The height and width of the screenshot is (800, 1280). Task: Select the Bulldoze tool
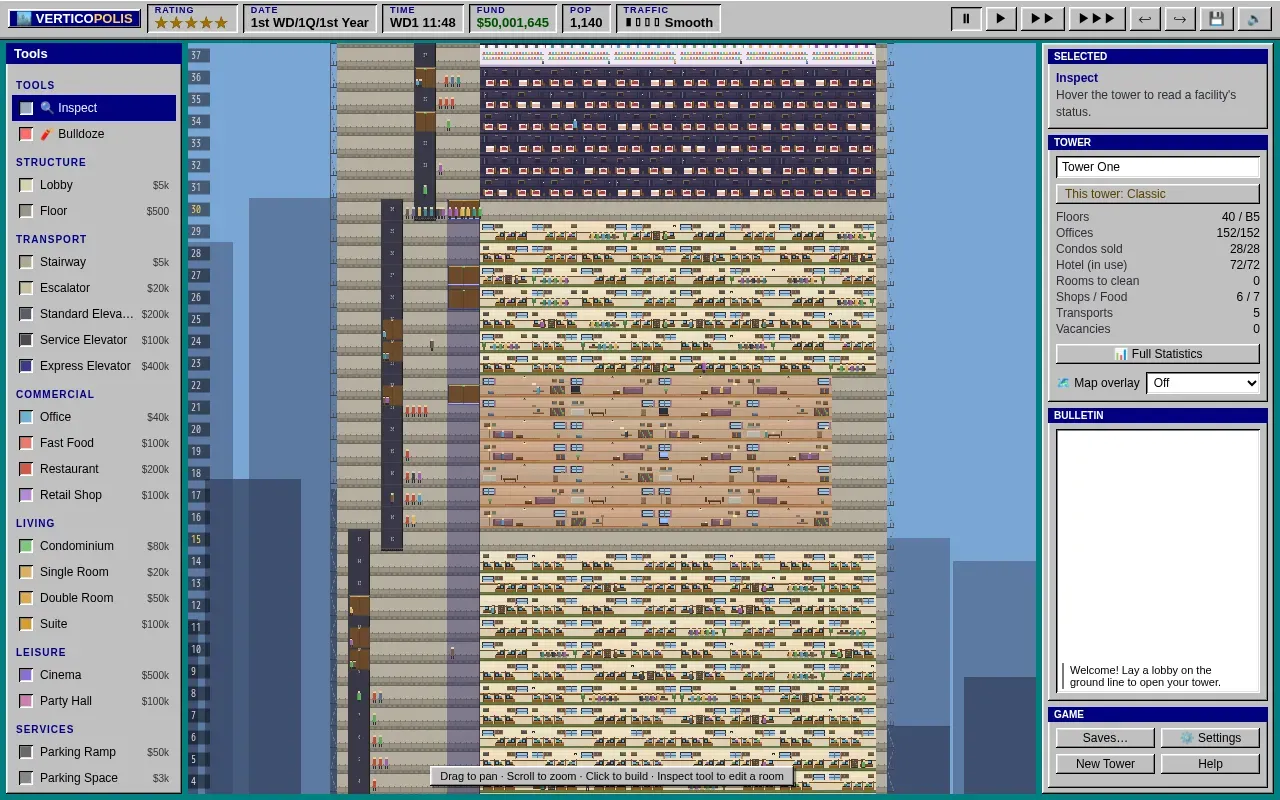(94, 134)
